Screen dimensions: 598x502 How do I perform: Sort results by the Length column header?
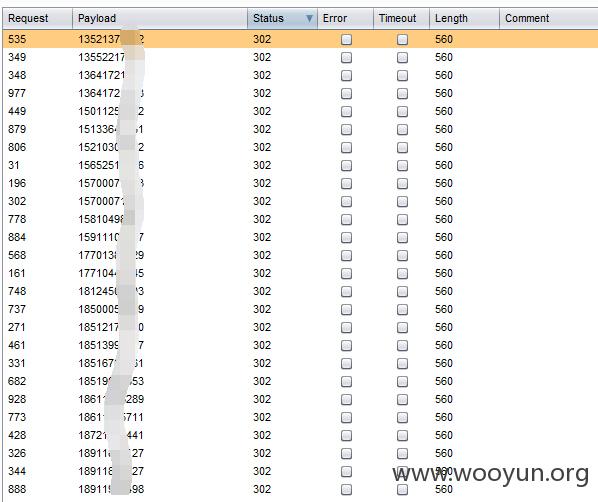click(464, 18)
